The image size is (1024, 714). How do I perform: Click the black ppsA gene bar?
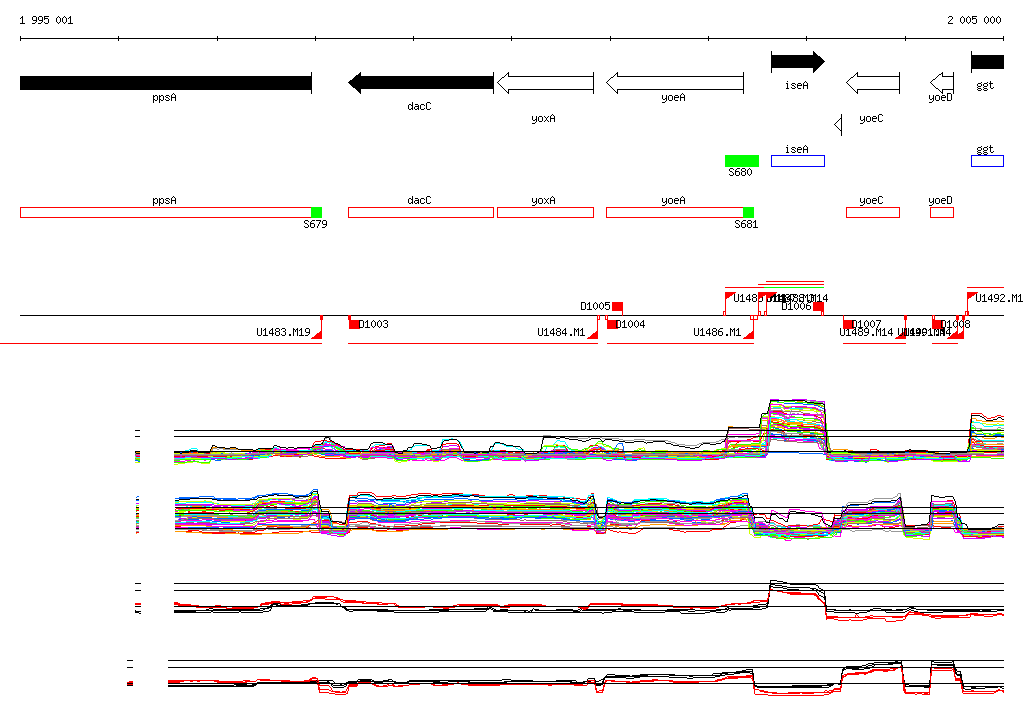coord(166,83)
